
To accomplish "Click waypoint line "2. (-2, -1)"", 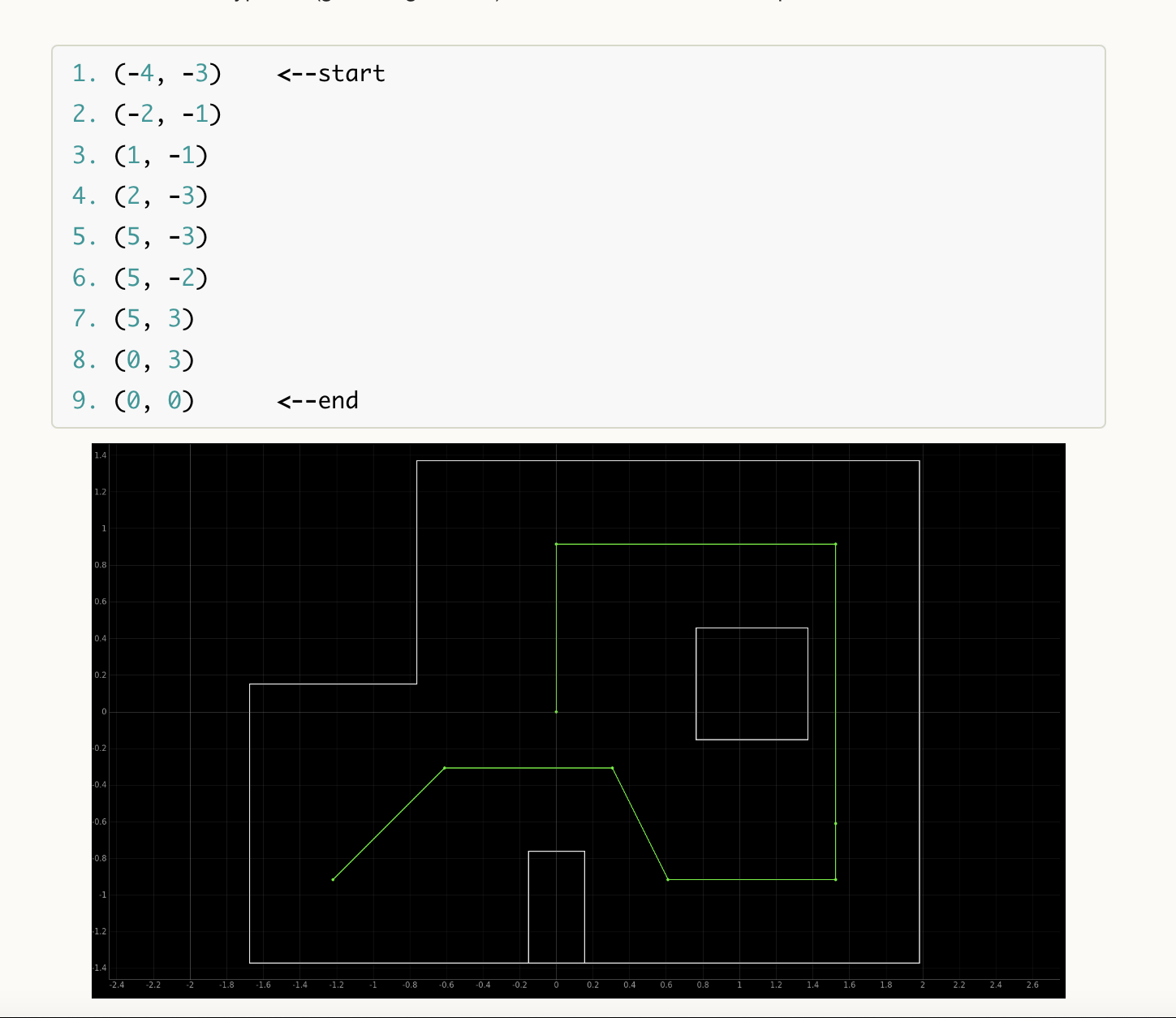I will click(146, 114).
